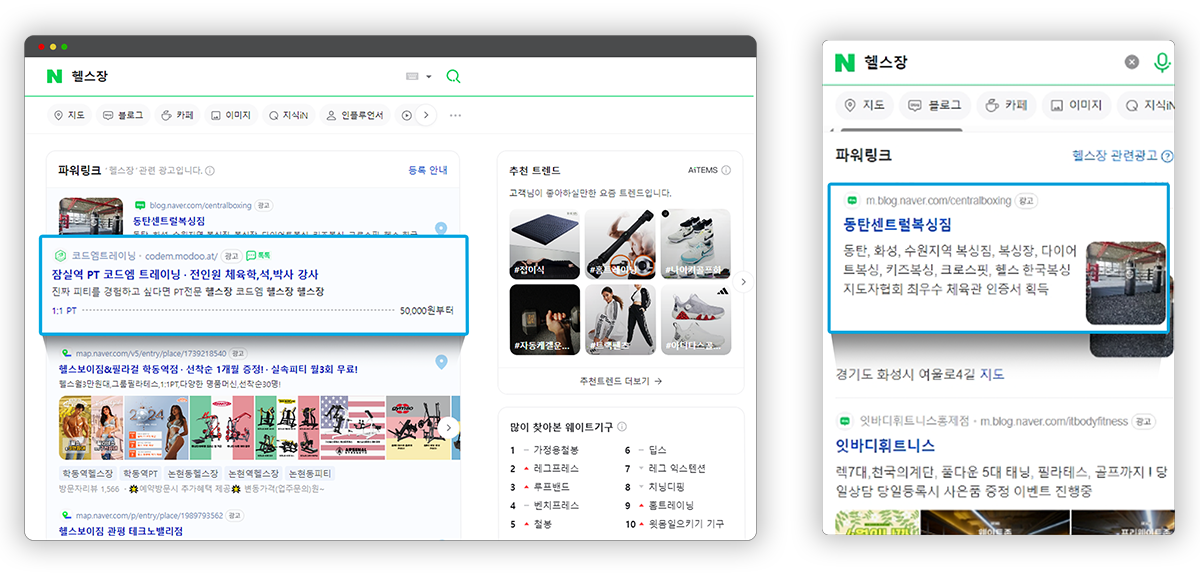Select the 지도 tab in desktop window
Image resolution: width=1200 pixels, height=576 pixels.
click(69, 115)
